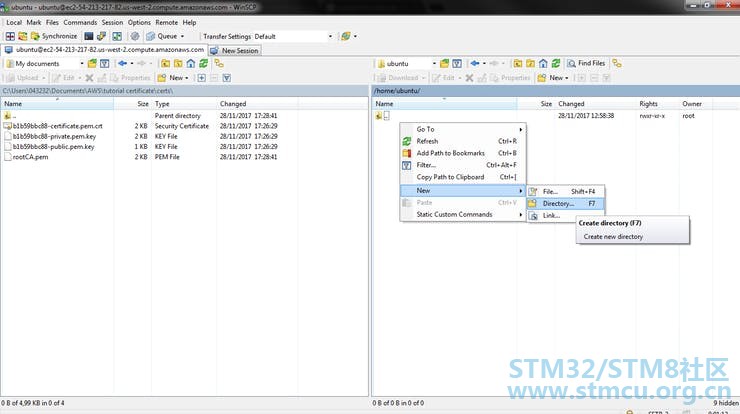Select the ubuntu@ec2 session tab
The image size is (740, 414).
point(105,50)
